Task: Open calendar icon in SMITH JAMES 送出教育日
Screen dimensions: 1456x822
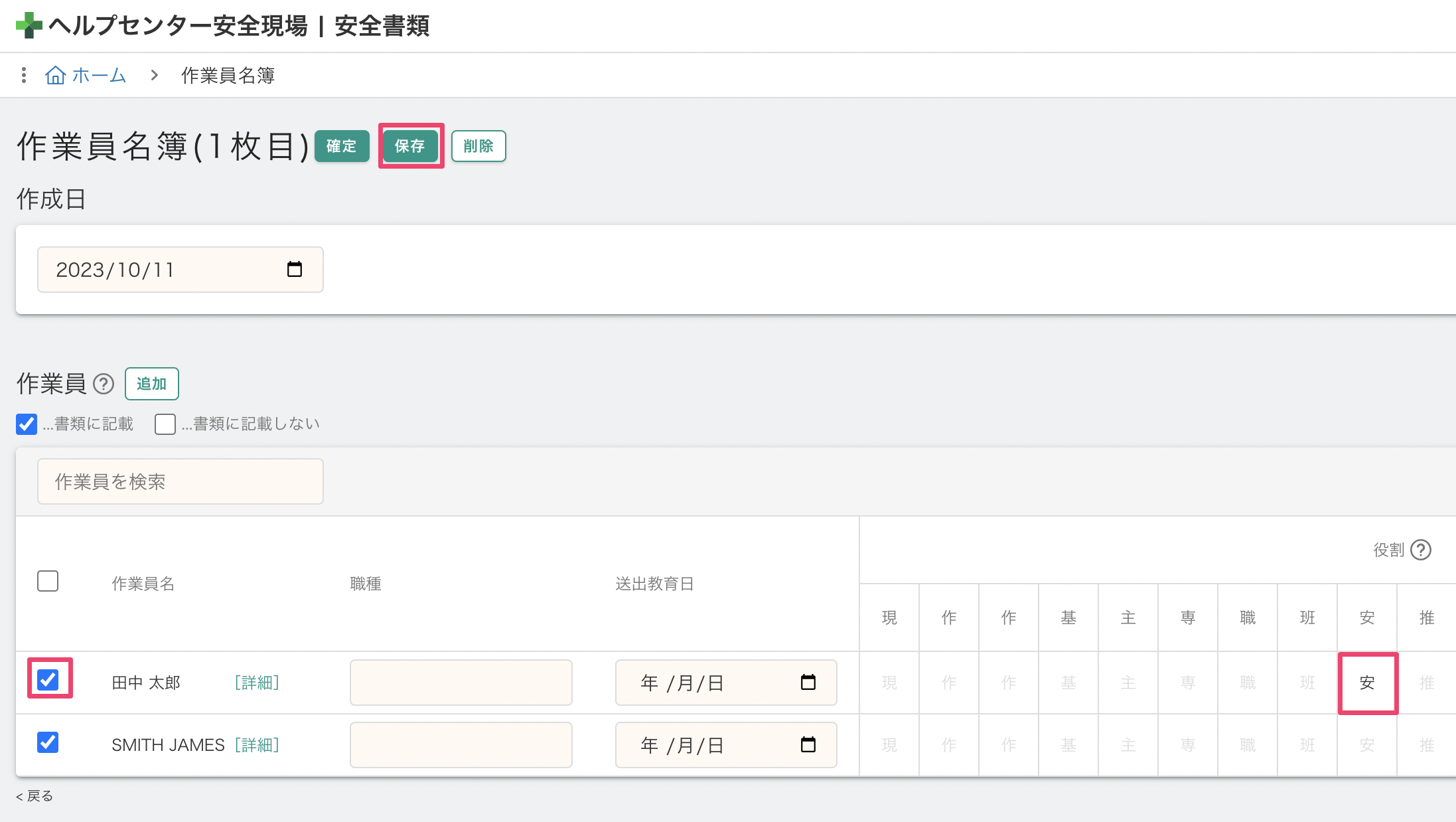Action: tap(808, 745)
